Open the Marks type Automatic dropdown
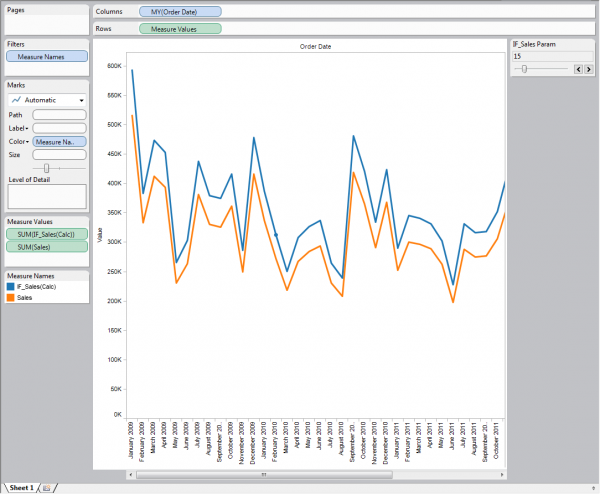The image size is (600, 494). pyautogui.click(x=82, y=100)
